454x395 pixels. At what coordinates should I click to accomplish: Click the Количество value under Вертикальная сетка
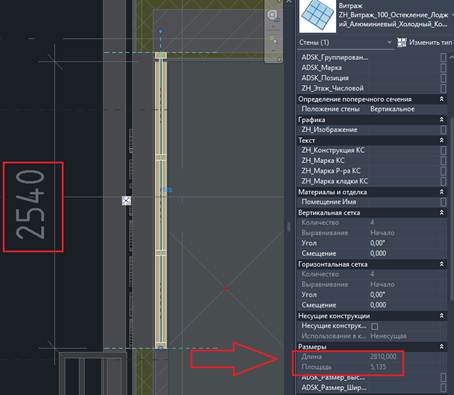click(x=372, y=222)
